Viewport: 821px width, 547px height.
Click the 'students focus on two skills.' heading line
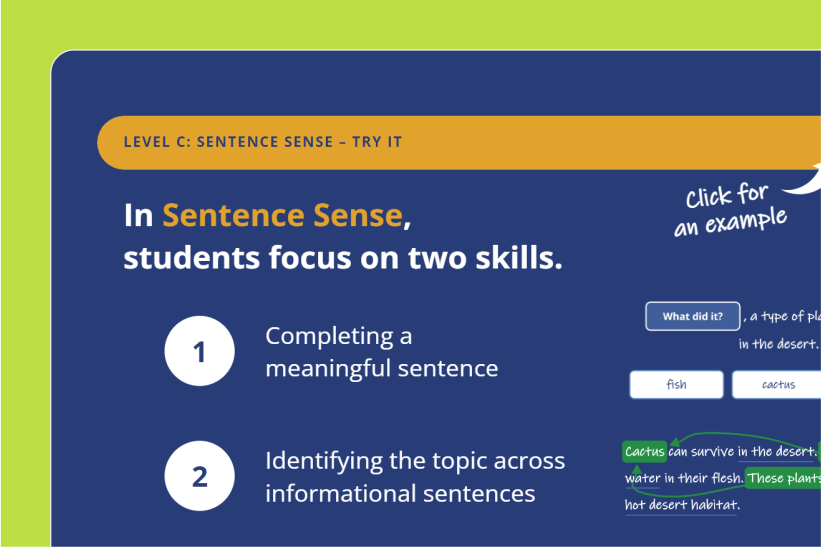[342, 258]
